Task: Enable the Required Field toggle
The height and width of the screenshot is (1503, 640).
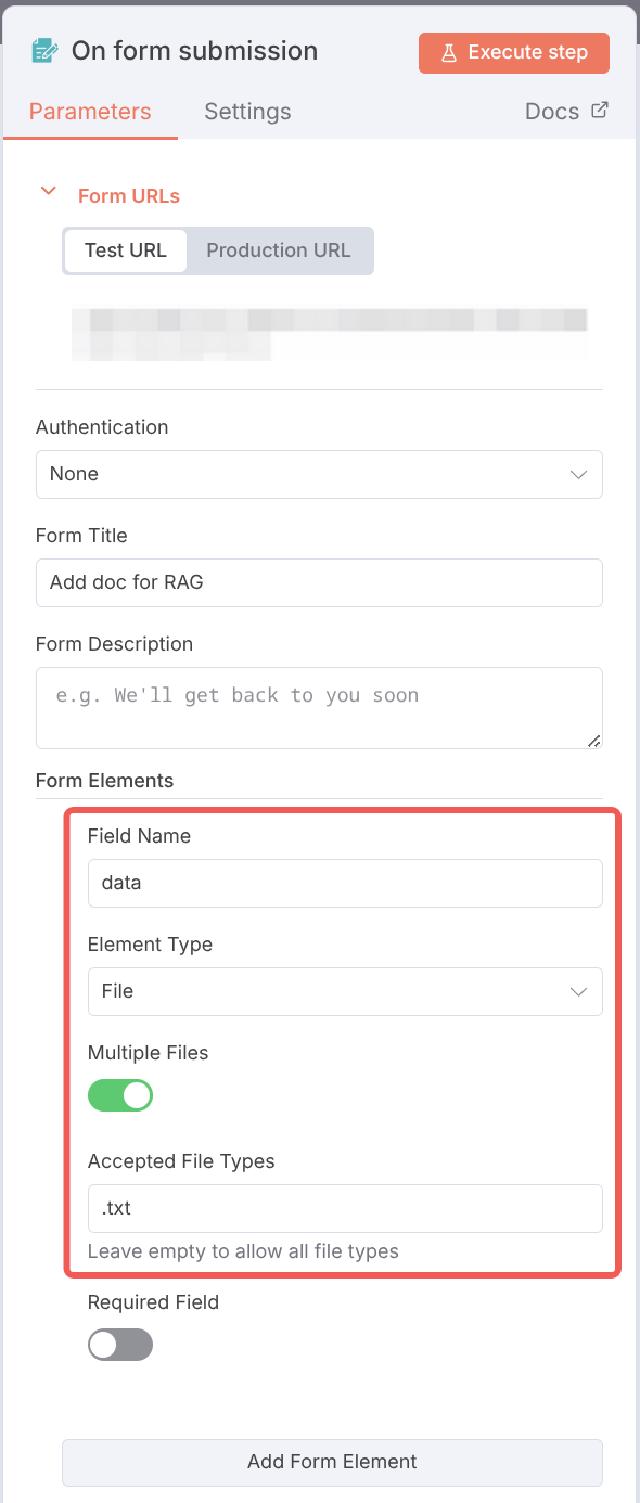Action: (x=119, y=1345)
